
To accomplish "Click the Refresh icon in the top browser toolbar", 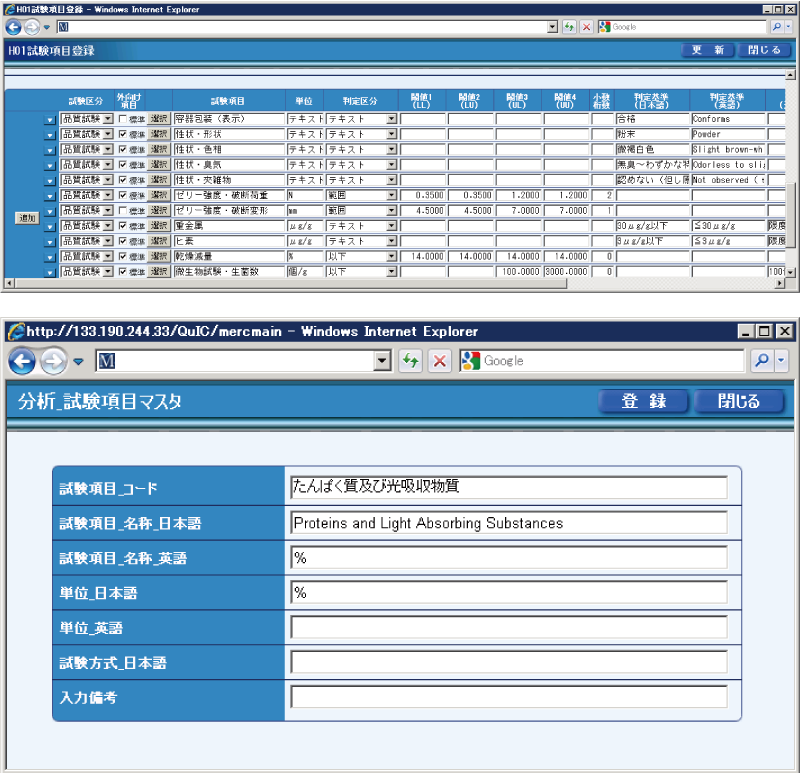I will coord(569,27).
